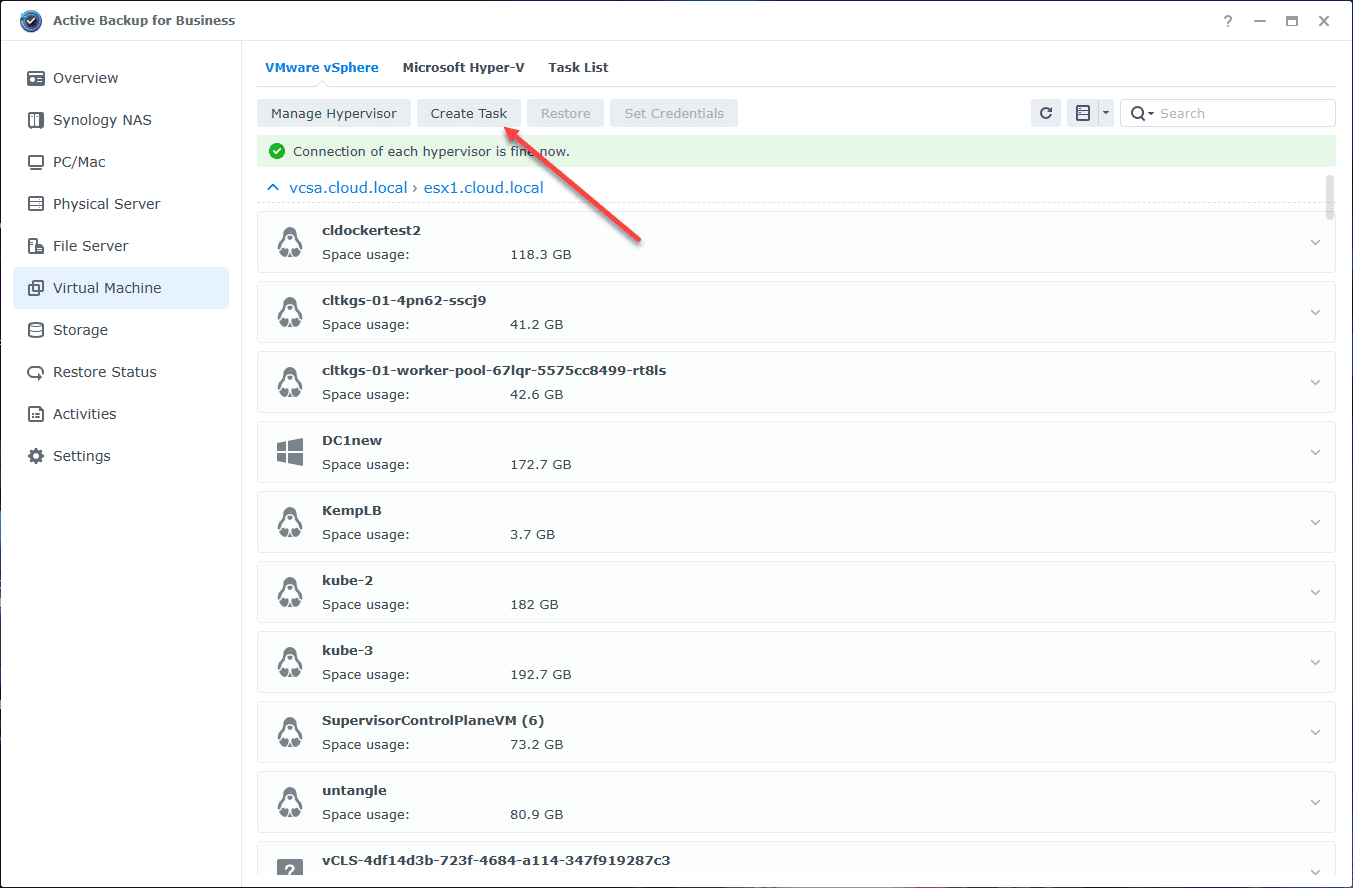Select the DC1new VM name
The height and width of the screenshot is (888, 1353).
click(x=352, y=440)
